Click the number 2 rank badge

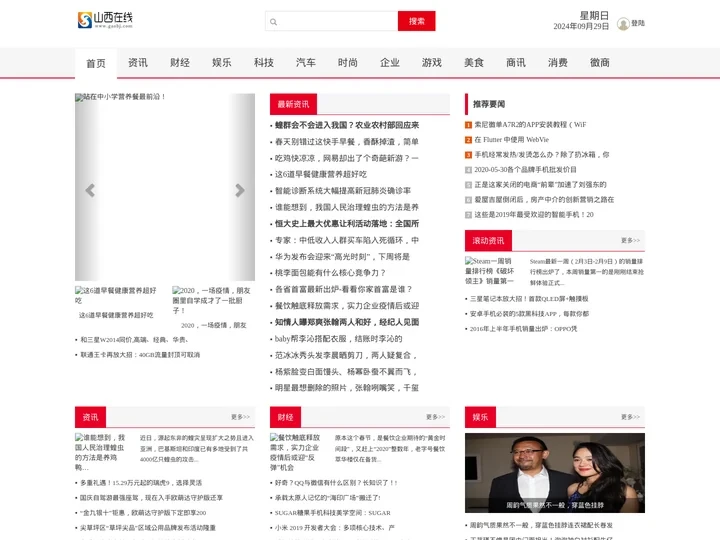click(468, 140)
